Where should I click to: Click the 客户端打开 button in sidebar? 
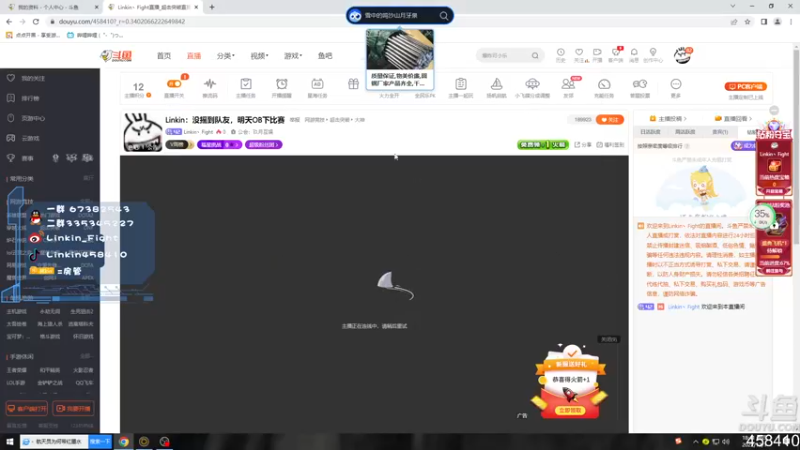tap(27, 409)
